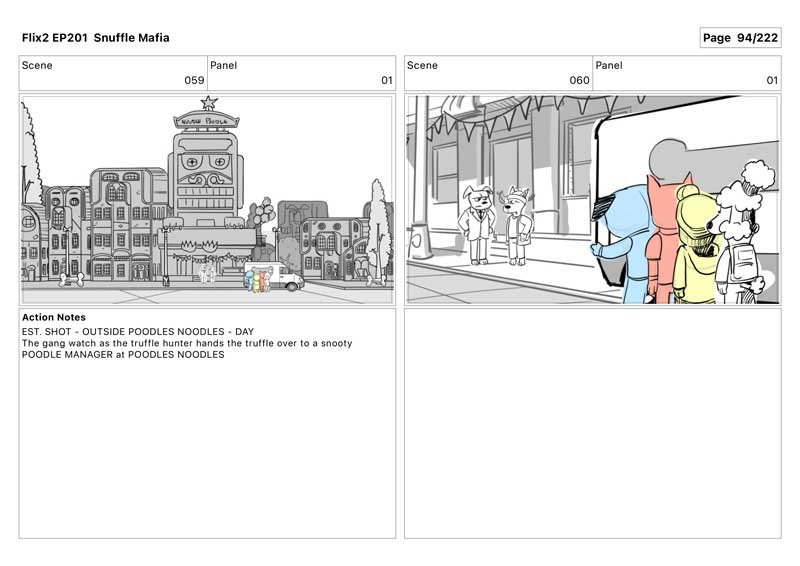Viewport: 800px width, 566px height.
Task: Click panel number 01 of scene 059
Action: [x=387, y=80]
